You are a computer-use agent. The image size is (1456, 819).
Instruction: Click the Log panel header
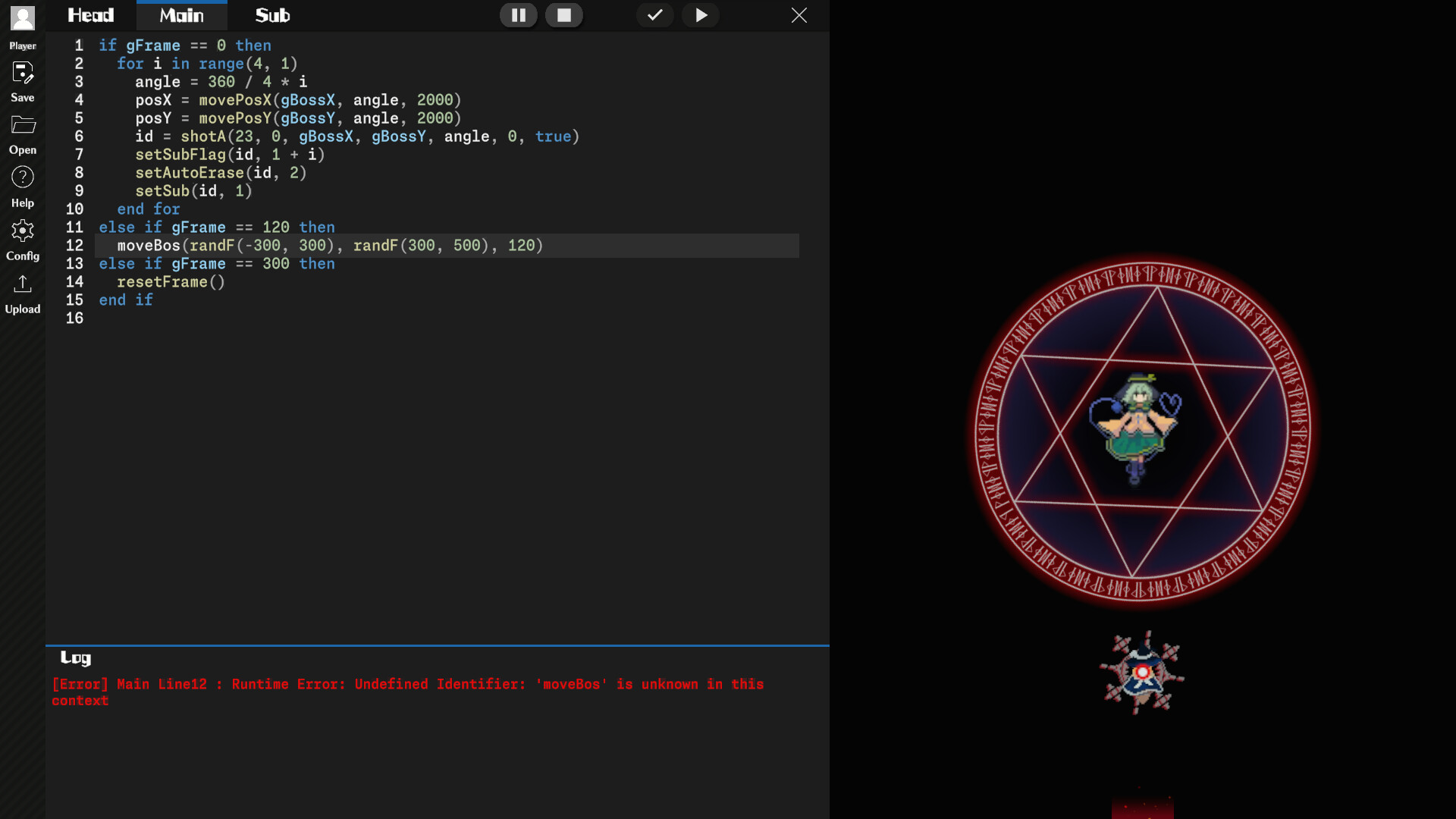coord(75,658)
